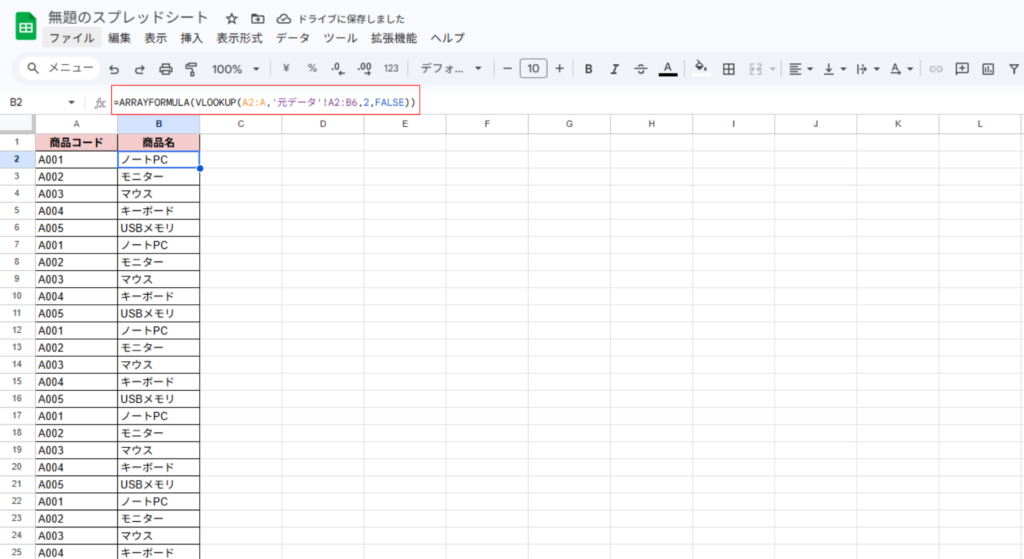Open the ヘルプ menu

(x=447, y=38)
